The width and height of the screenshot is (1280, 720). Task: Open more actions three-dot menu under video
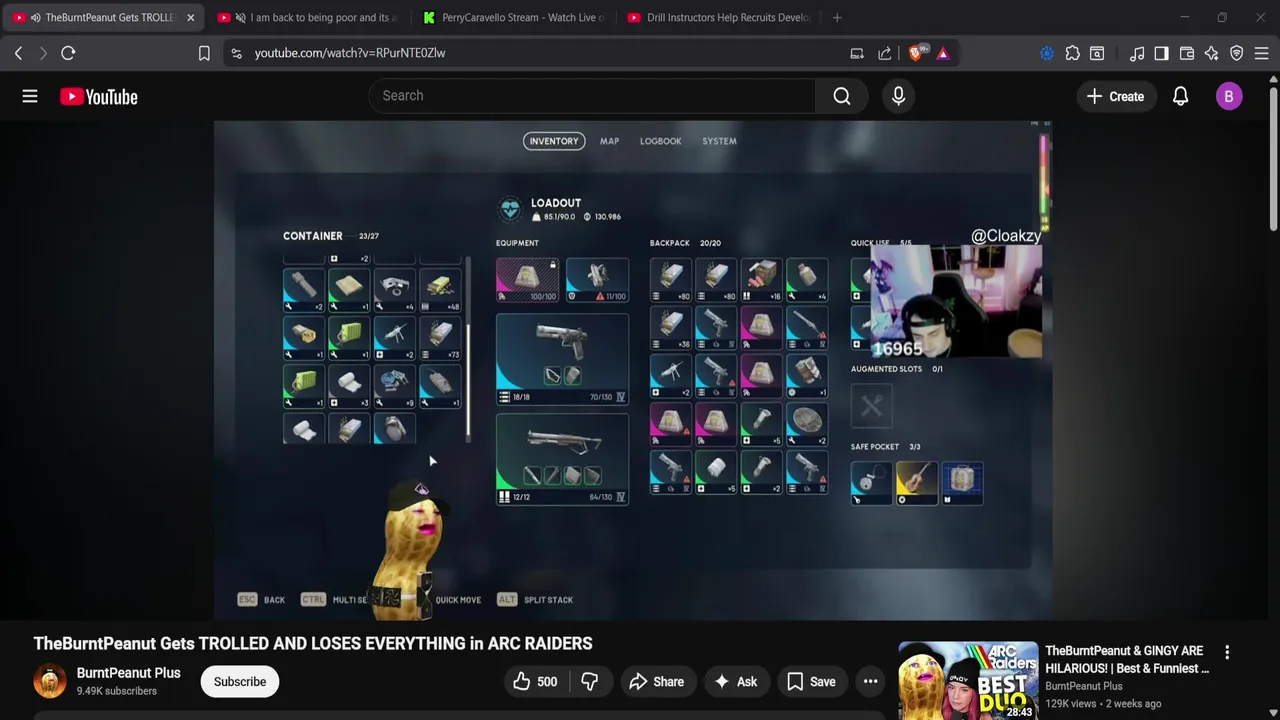pos(871,682)
